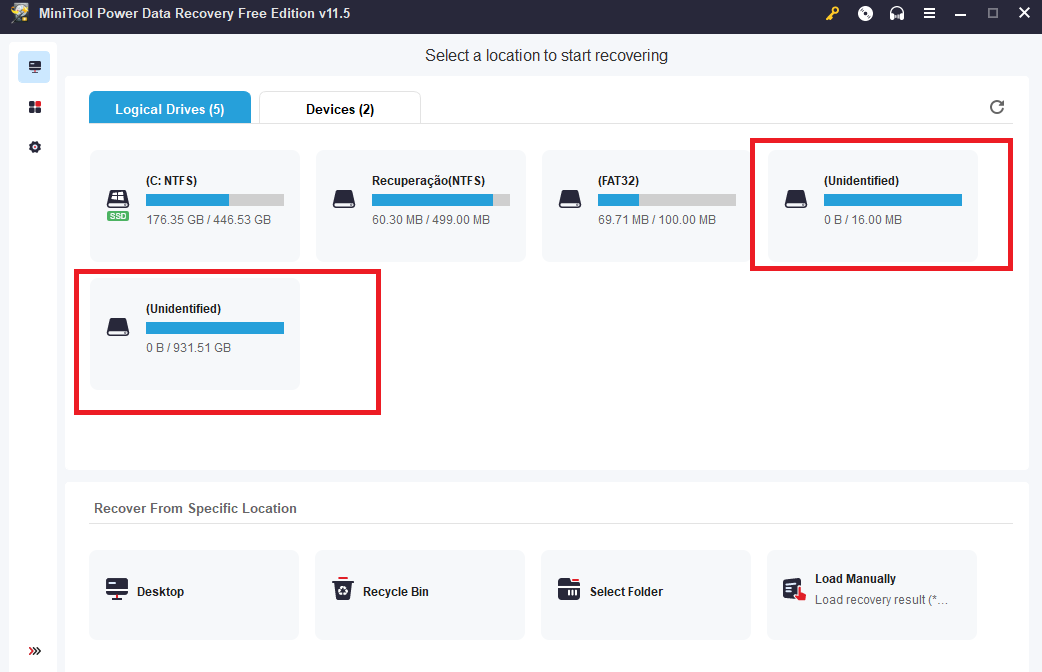1042x672 pixels.
Task: Choose Select Folder label
Action: [x=626, y=592]
